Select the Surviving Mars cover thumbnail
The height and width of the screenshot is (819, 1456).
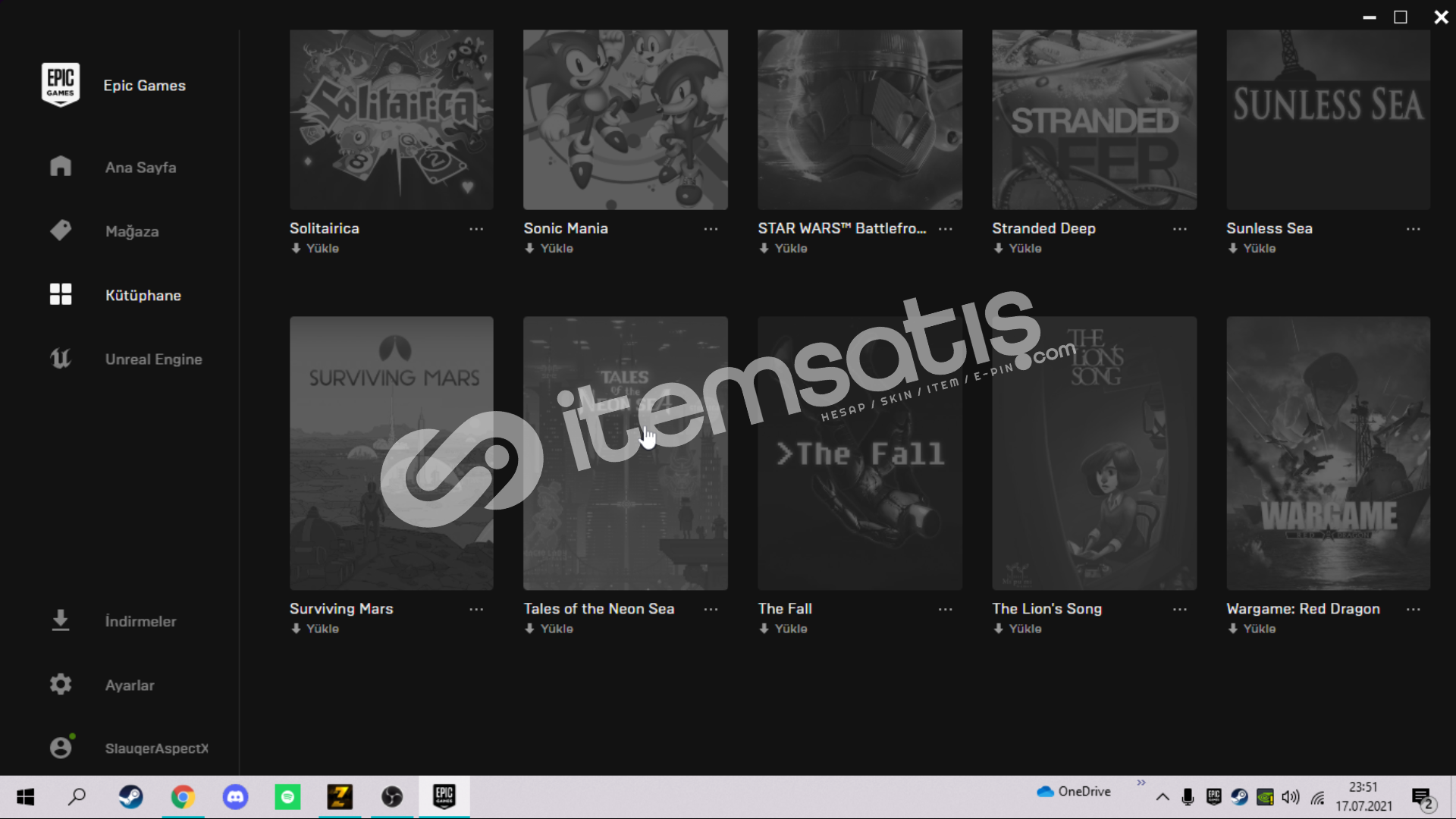(391, 453)
